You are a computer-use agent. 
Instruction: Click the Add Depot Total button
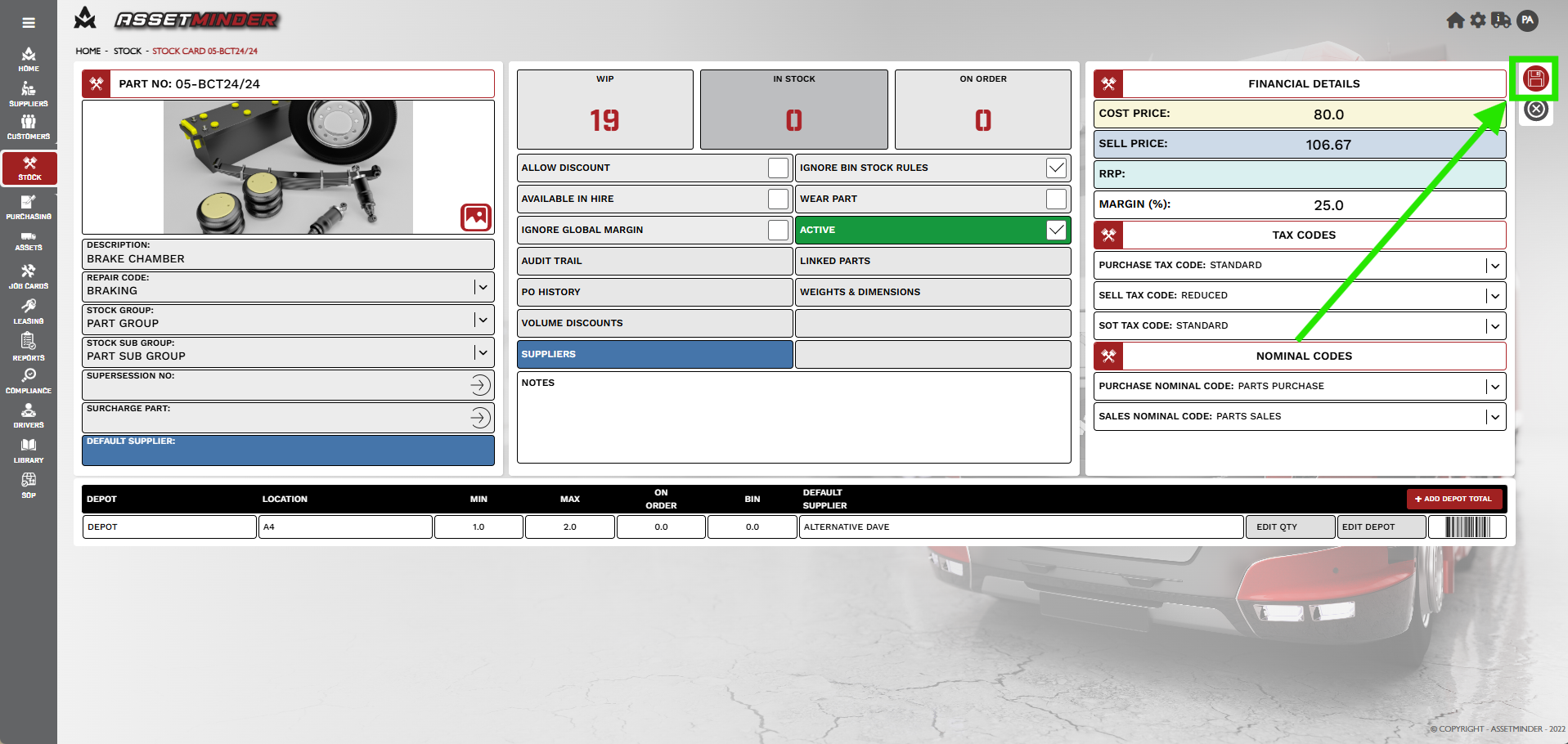(x=1453, y=499)
